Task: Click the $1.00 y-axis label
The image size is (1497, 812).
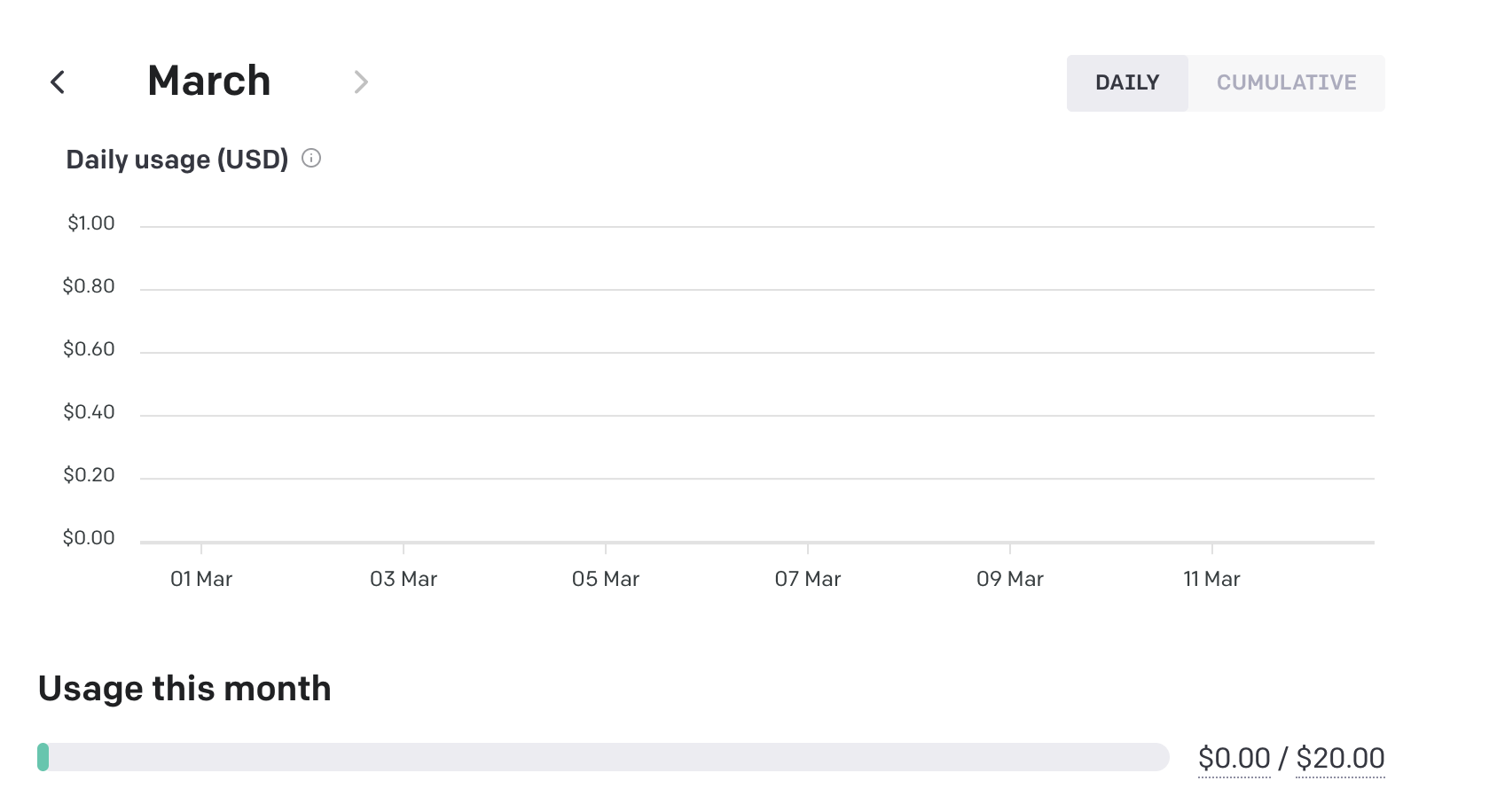Action: (91, 223)
